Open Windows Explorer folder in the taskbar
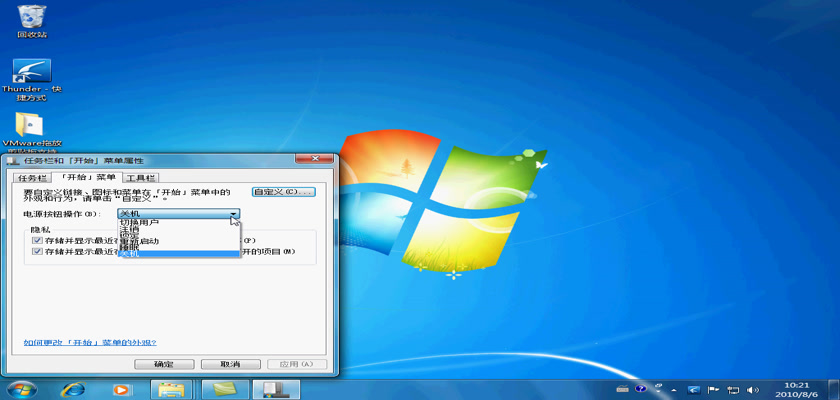Screen dimensions: 840x400 pyautogui.click(x=171, y=388)
